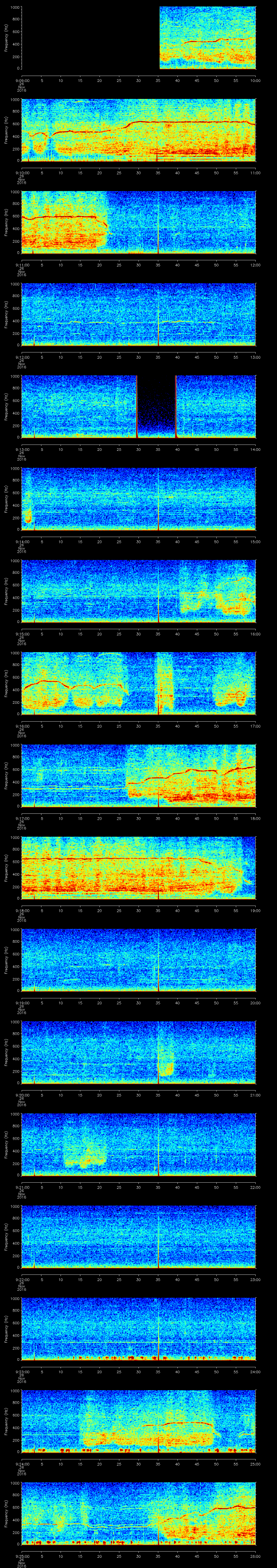The width and height of the screenshot is (277, 1568).
Task: Click the '10:00' end time label
Action: tap(255, 80)
